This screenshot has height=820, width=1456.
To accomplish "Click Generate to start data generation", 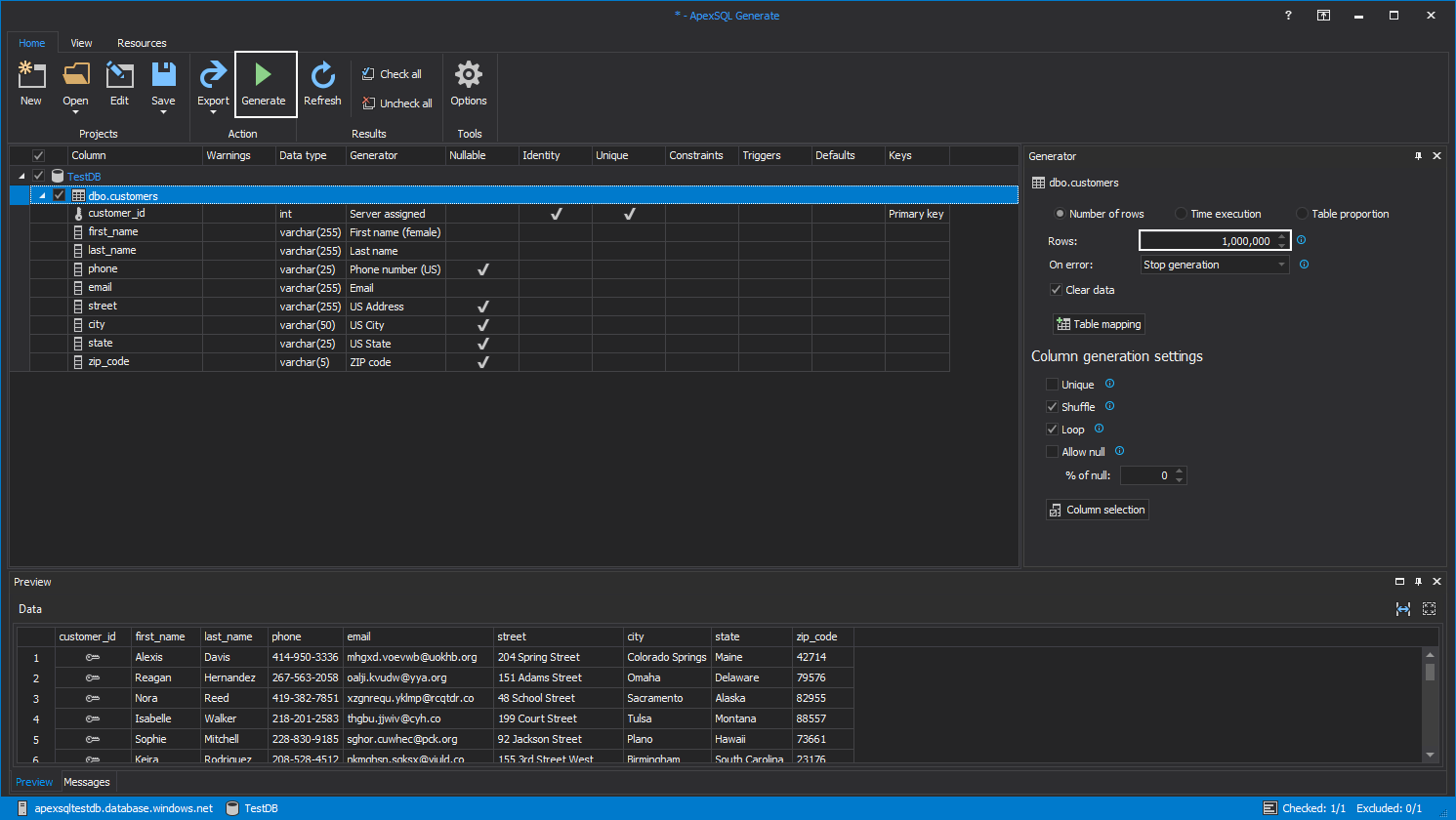I will pos(265,84).
